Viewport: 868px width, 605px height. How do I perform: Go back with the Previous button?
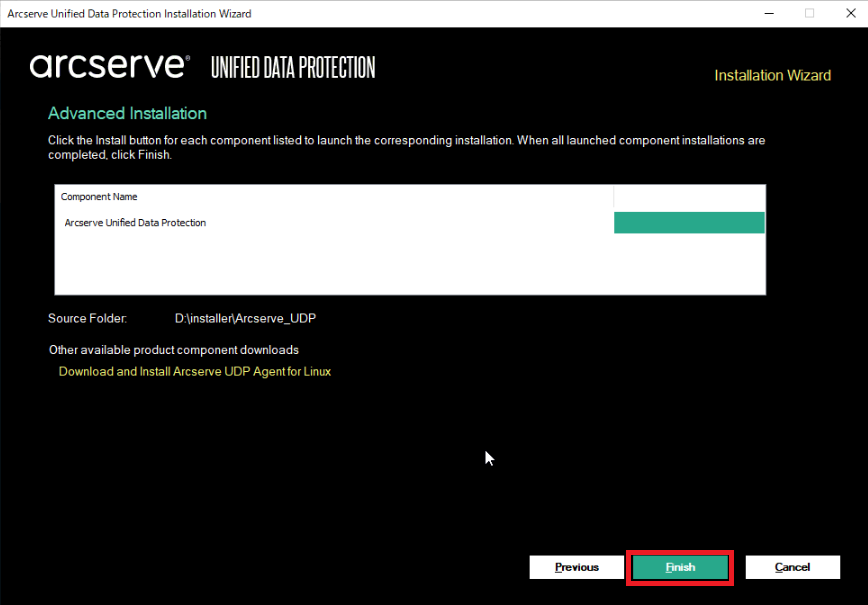tap(576, 567)
